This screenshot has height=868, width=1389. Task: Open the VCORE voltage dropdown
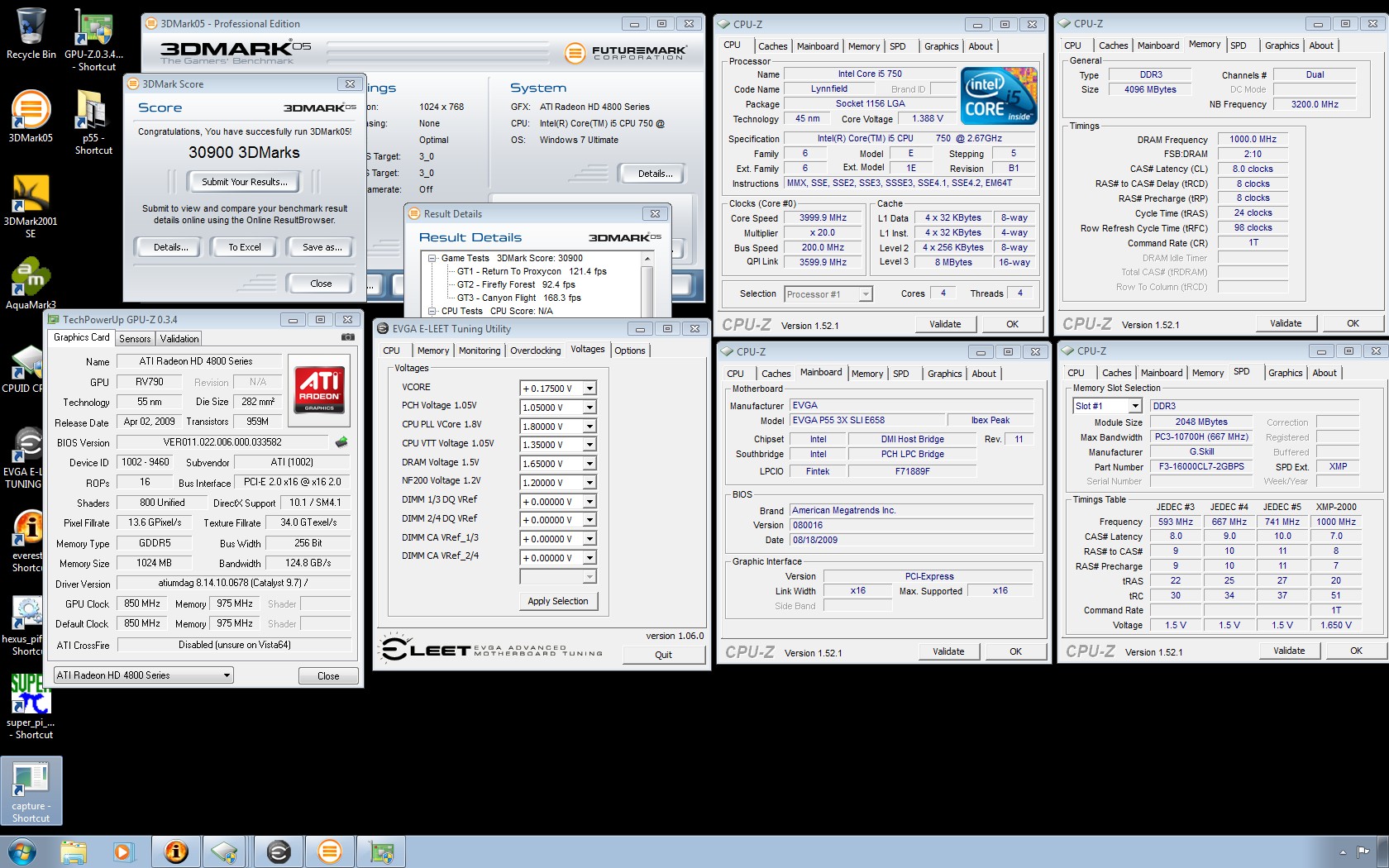pyautogui.click(x=589, y=389)
